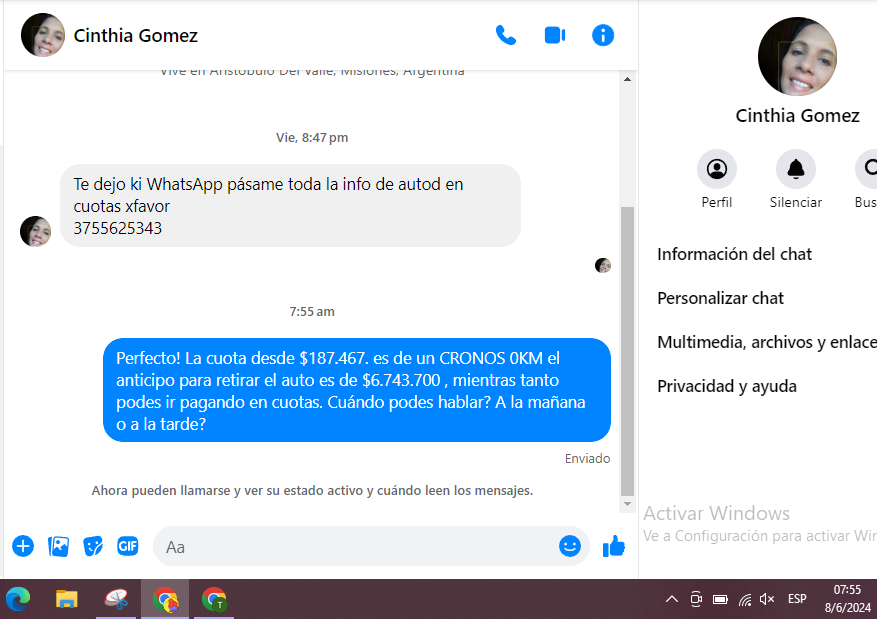
Task: Open Privacidad y ayuda section
Action: tap(727, 386)
